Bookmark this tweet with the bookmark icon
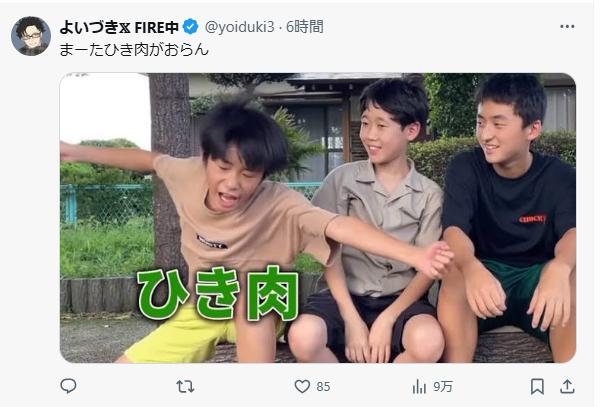 [x=537, y=386]
